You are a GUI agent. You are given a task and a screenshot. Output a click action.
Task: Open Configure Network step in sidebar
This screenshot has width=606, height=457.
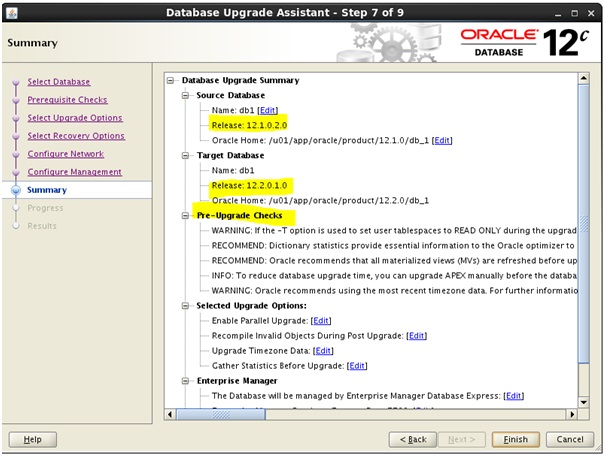66,154
